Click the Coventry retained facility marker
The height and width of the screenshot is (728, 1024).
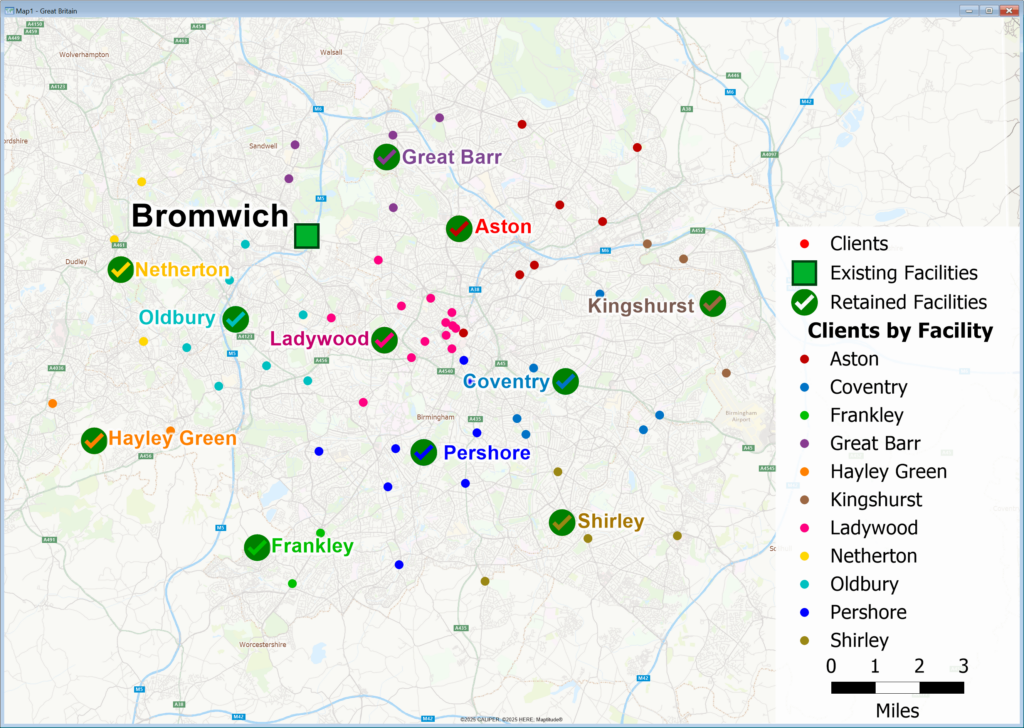coord(566,381)
